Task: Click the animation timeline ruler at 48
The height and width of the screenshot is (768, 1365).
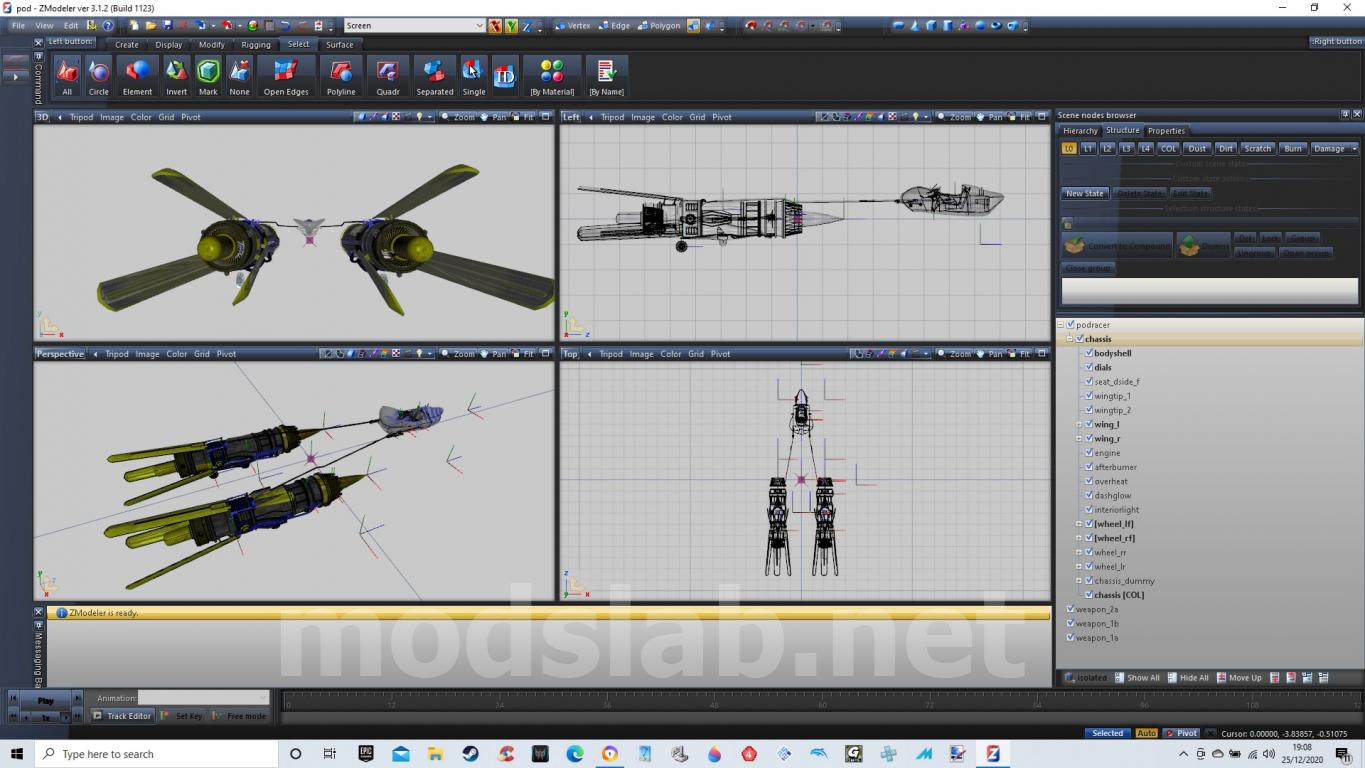Action: click(x=714, y=704)
